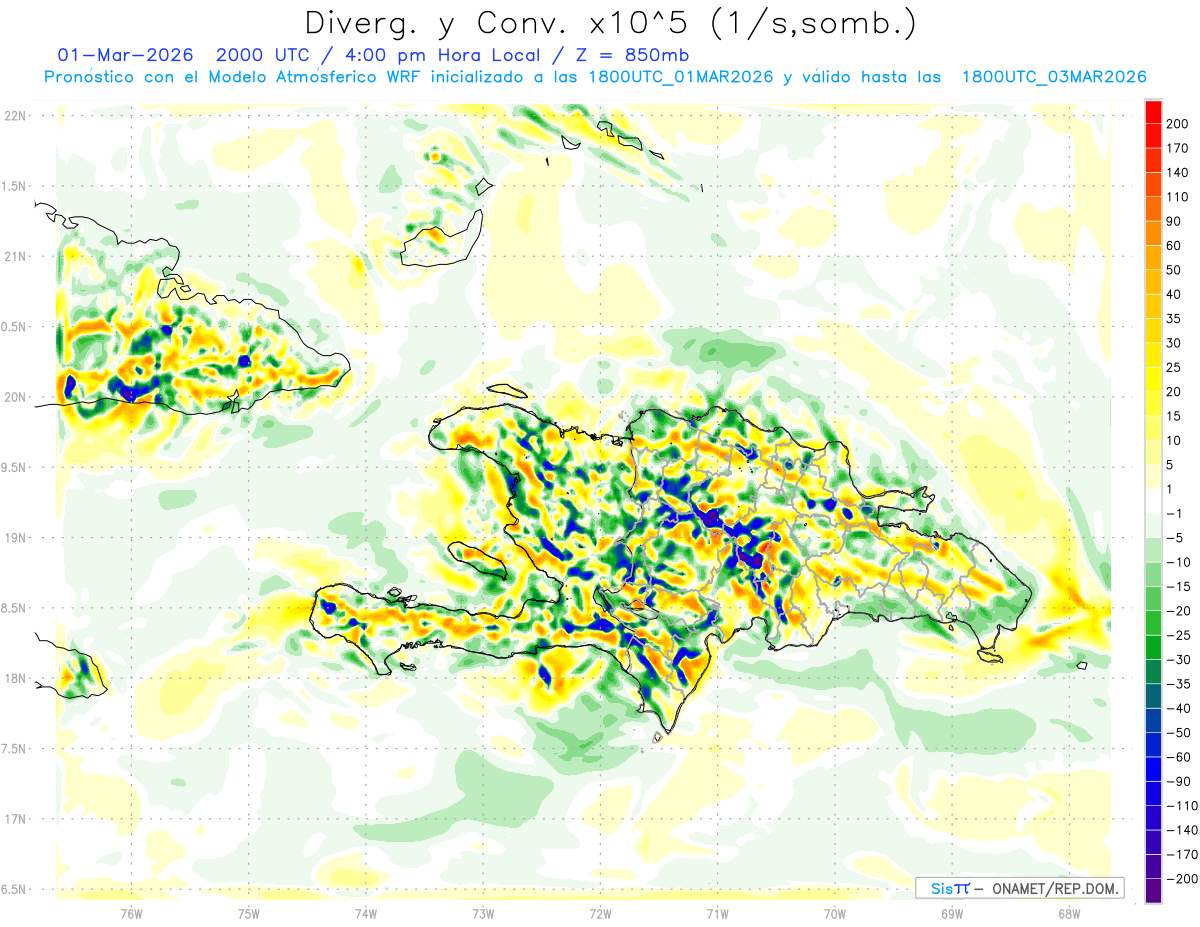Screen dimensions: 1200x927
Task: Click the positive '40' colorbar label
Action: tap(1174, 295)
